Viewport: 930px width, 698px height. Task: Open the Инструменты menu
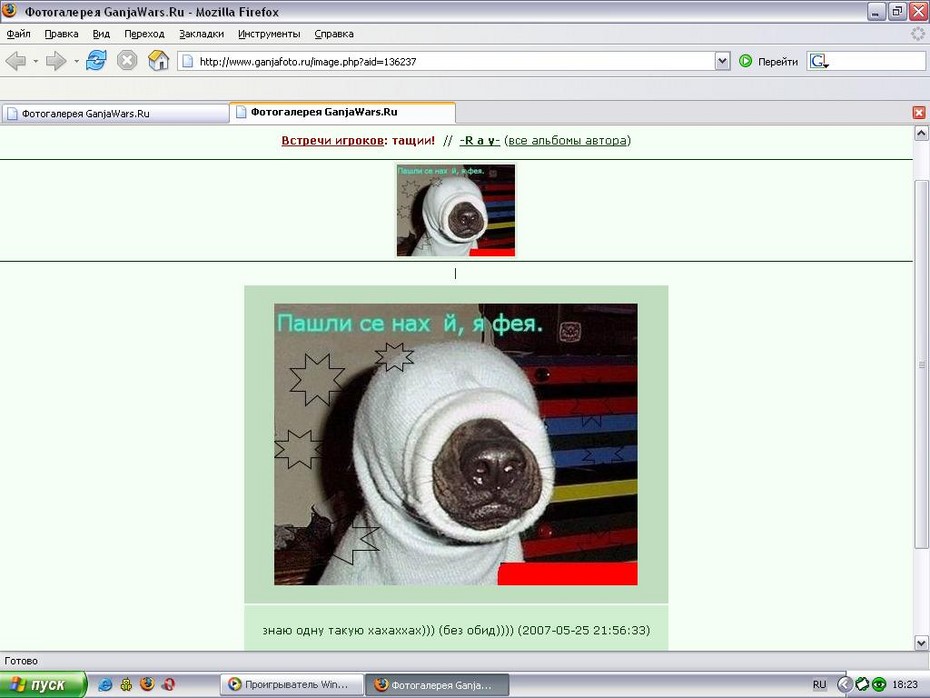pos(269,34)
